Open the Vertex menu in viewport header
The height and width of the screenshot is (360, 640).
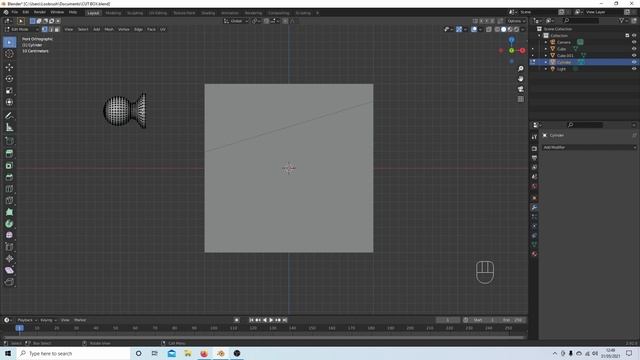pos(124,29)
